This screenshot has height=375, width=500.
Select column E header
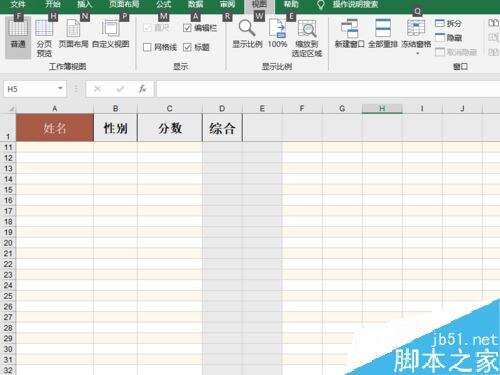tap(262, 109)
